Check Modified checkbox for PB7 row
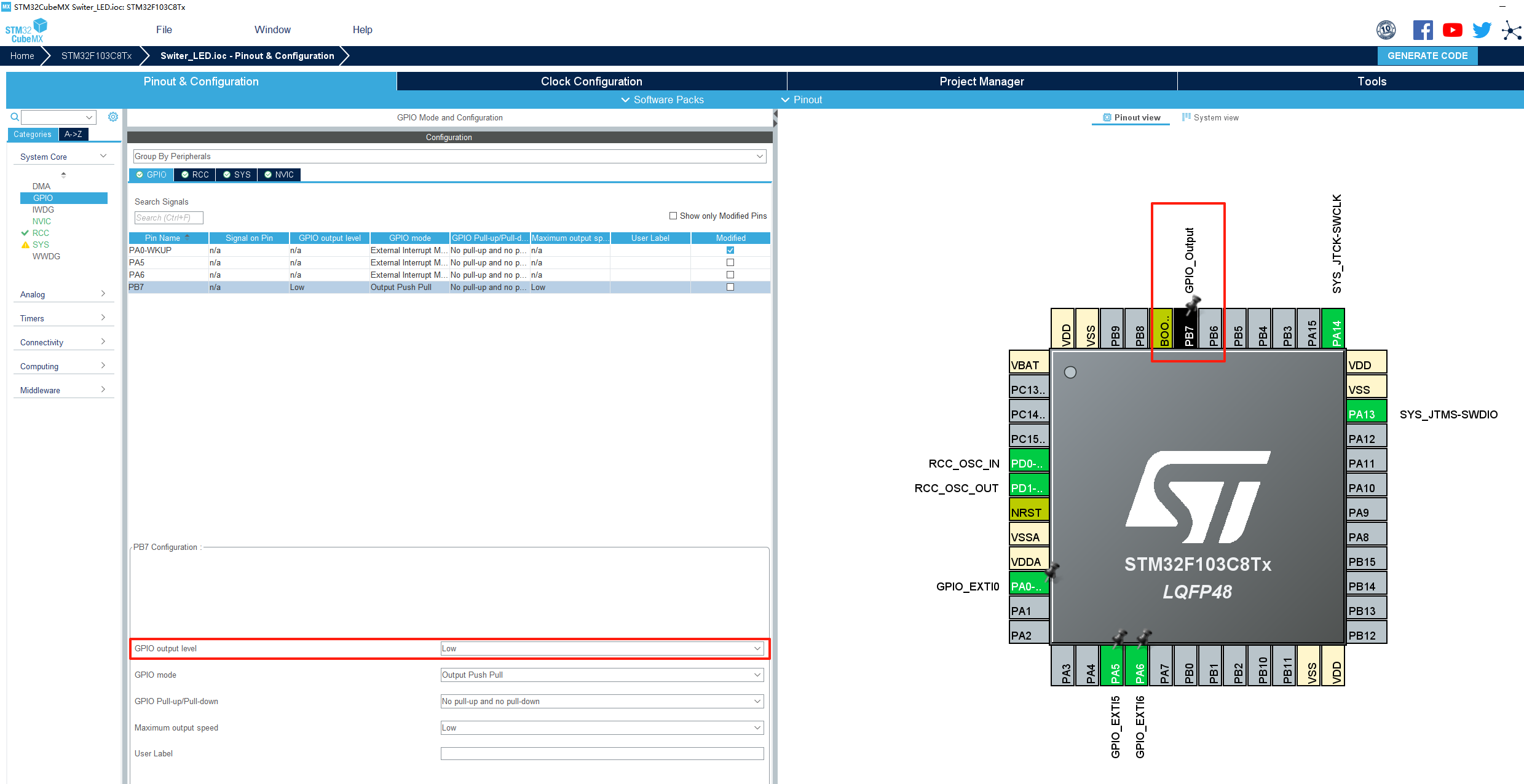The width and height of the screenshot is (1524, 784). click(x=730, y=287)
